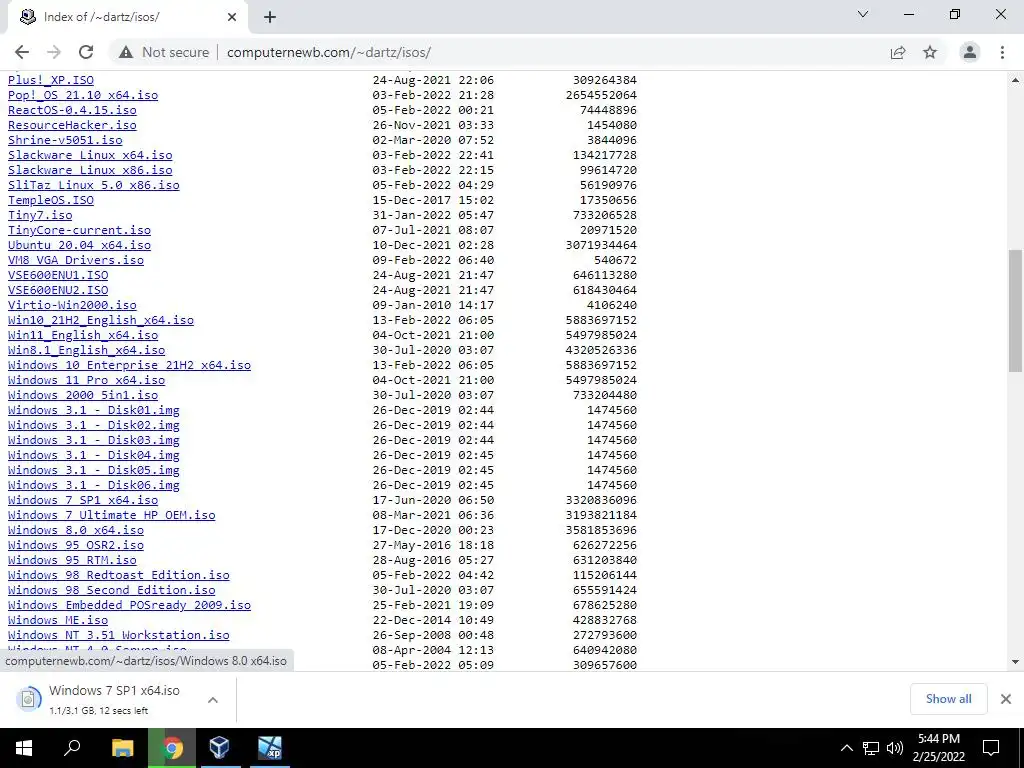Open Pop!_OS 21.10 x64.iso link
Screen dimensions: 1024x768
83,95
